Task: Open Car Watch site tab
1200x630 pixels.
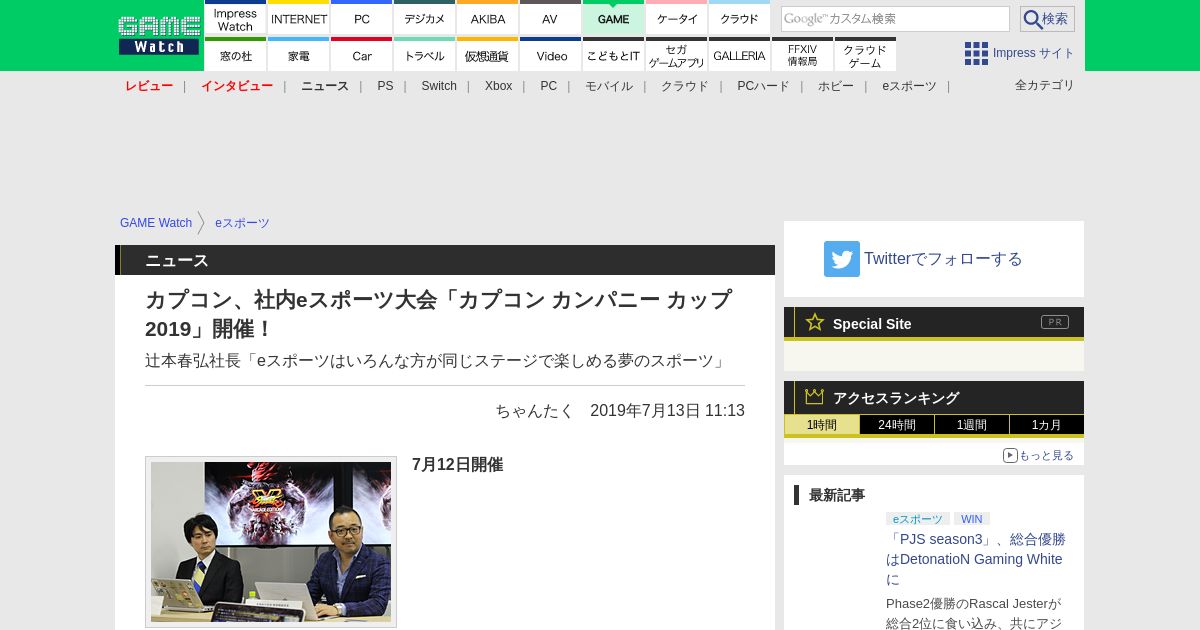Action: [361, 54]
